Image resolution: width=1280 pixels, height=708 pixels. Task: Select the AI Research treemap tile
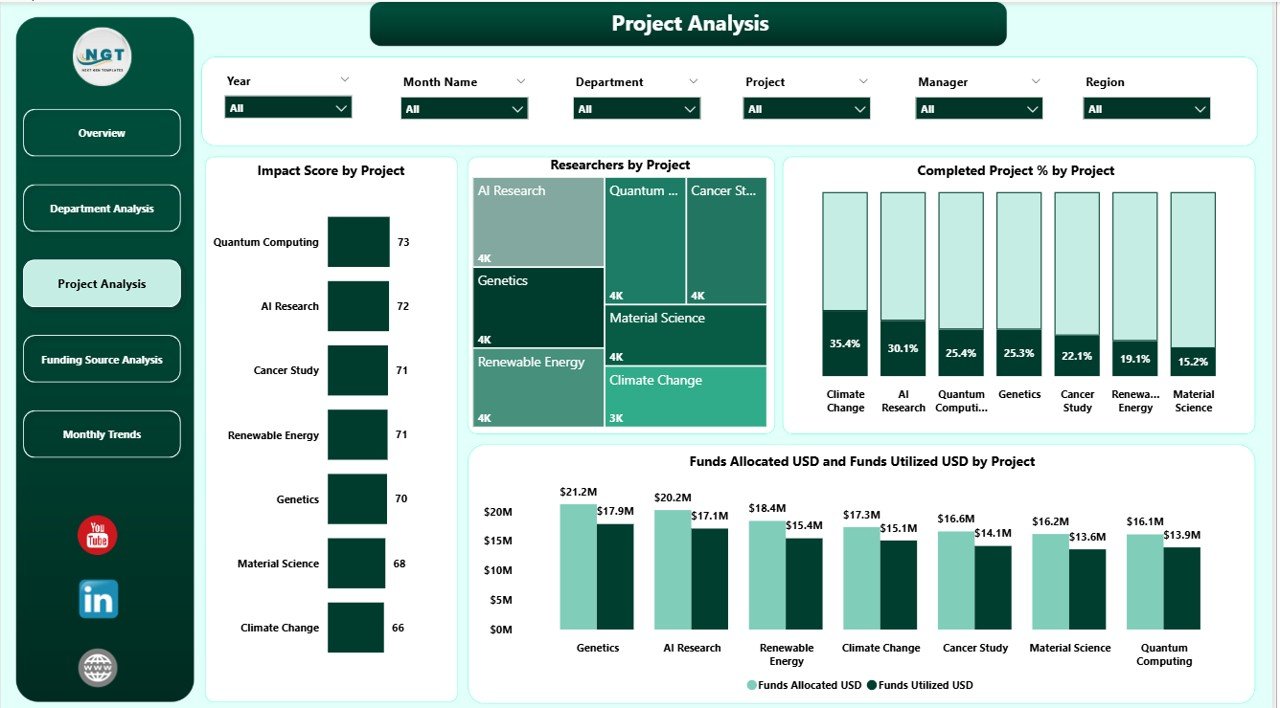click(537, 222)
